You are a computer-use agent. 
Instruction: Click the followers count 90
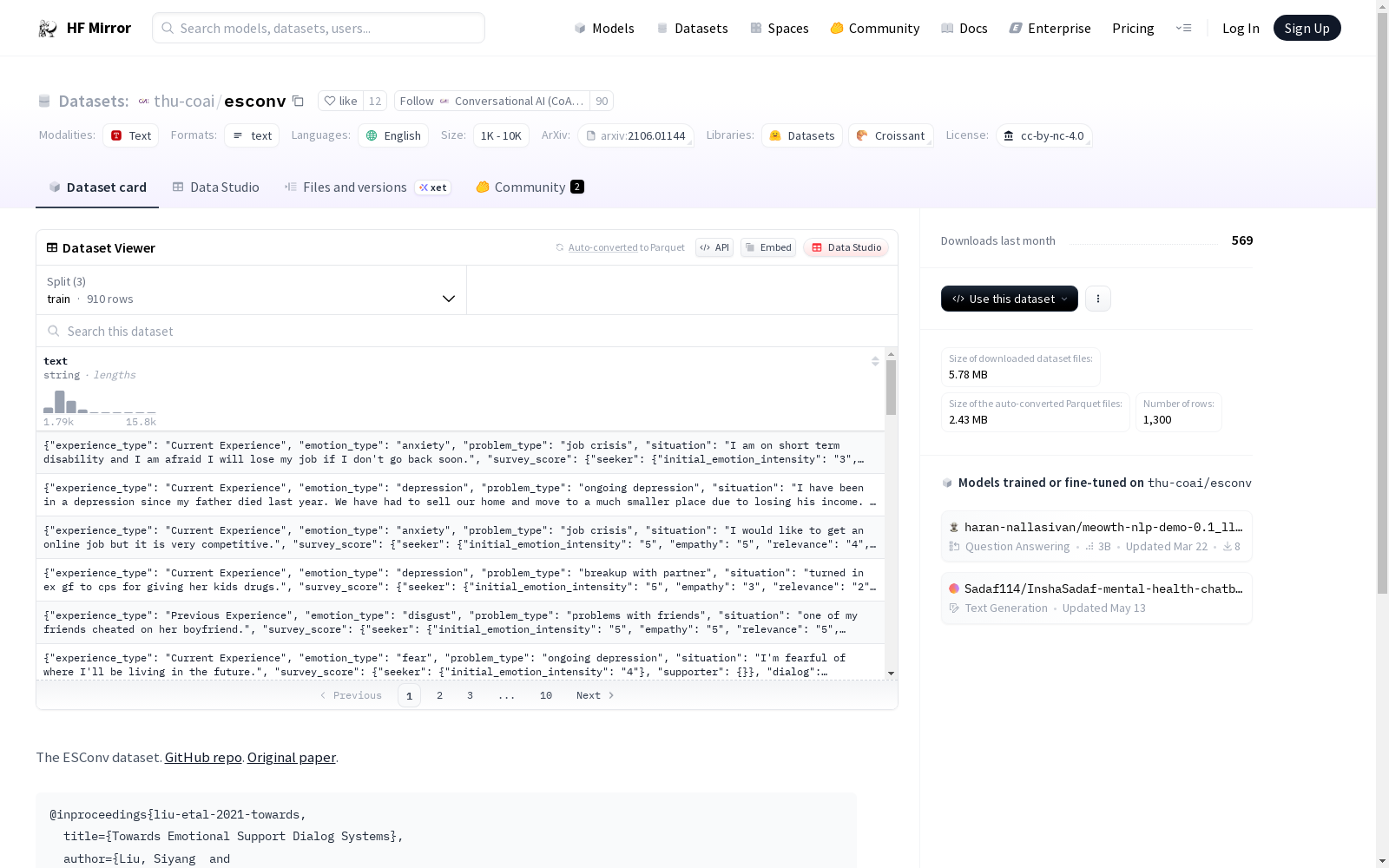(602, 101)
